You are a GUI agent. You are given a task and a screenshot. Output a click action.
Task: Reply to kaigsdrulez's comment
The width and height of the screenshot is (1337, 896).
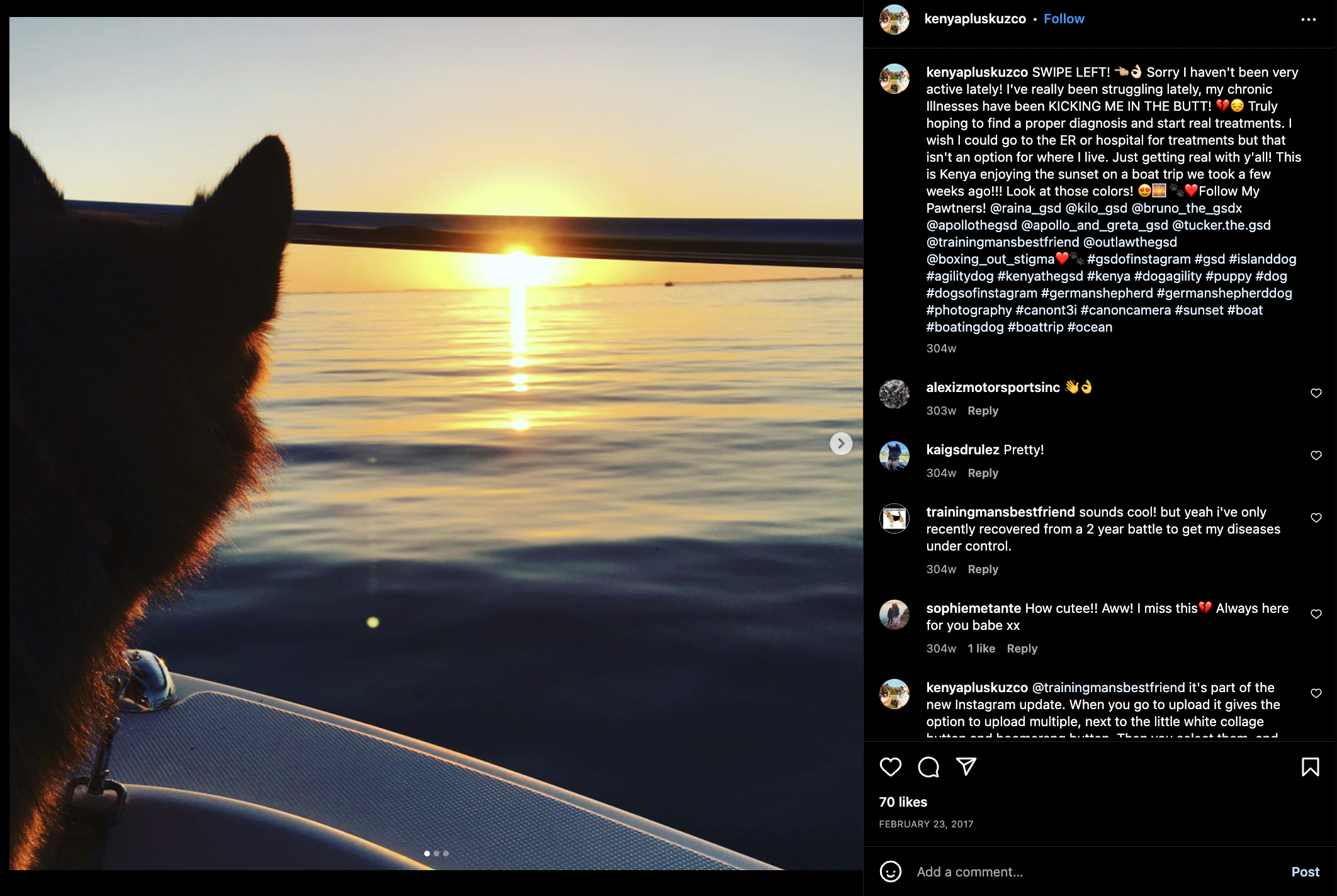(983, 473)
